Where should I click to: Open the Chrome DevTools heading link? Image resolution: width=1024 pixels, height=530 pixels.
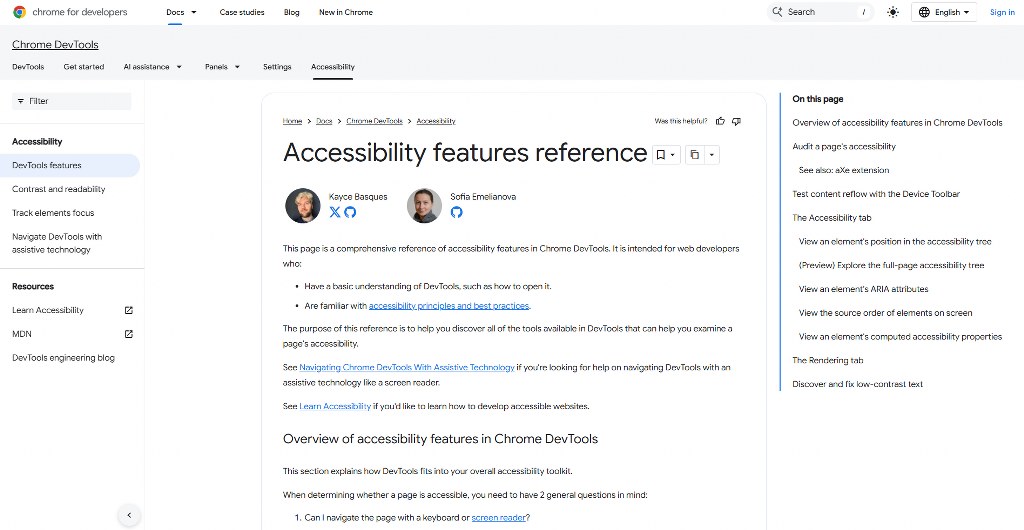pyautogui.click(x=56, y=44)
